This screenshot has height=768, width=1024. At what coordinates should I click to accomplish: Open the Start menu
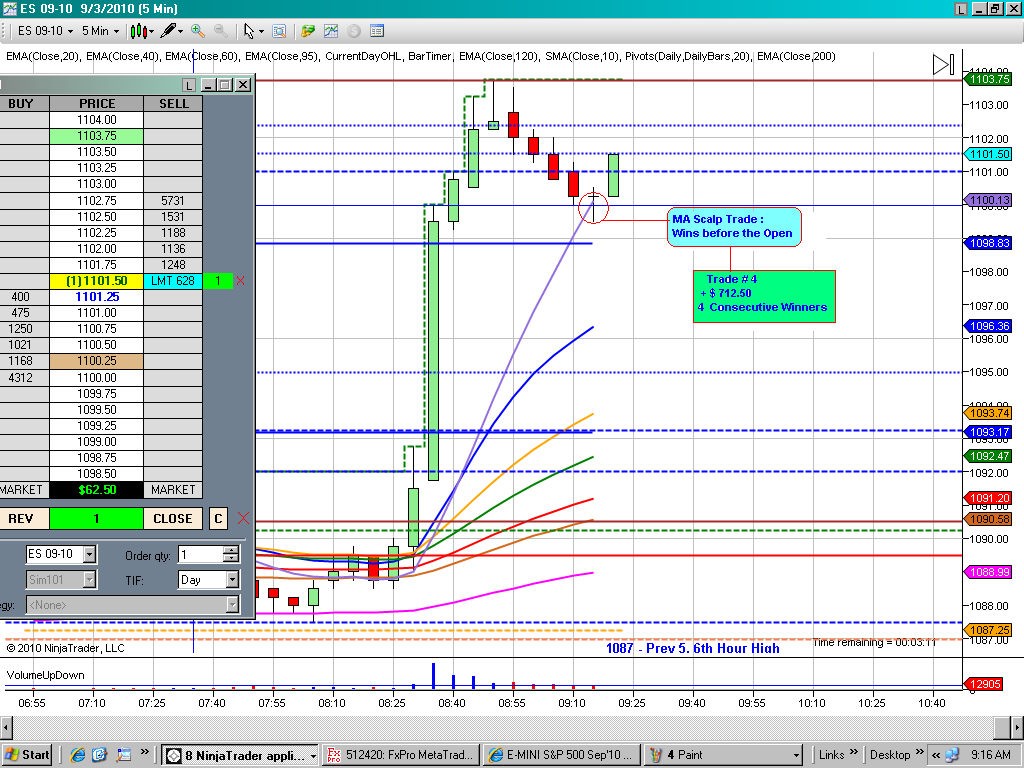pos(27,755)
